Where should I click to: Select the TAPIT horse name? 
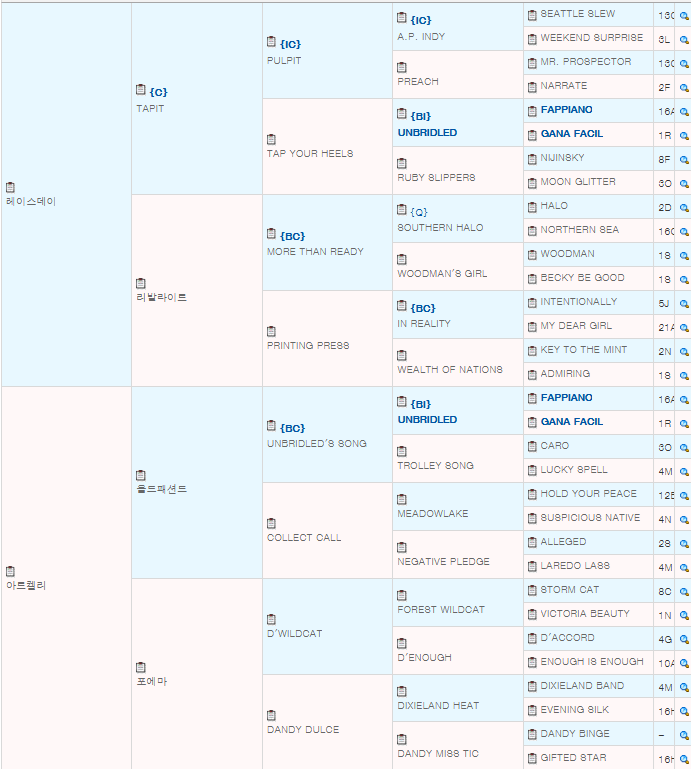coord(150,109)
